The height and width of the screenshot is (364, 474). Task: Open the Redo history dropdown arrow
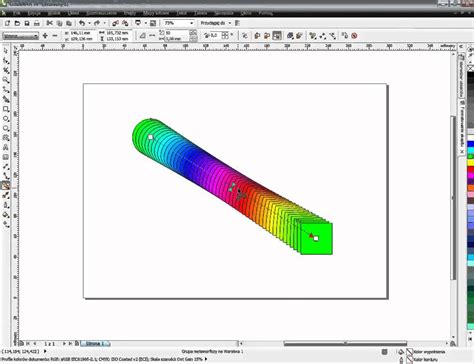(104, 23)
